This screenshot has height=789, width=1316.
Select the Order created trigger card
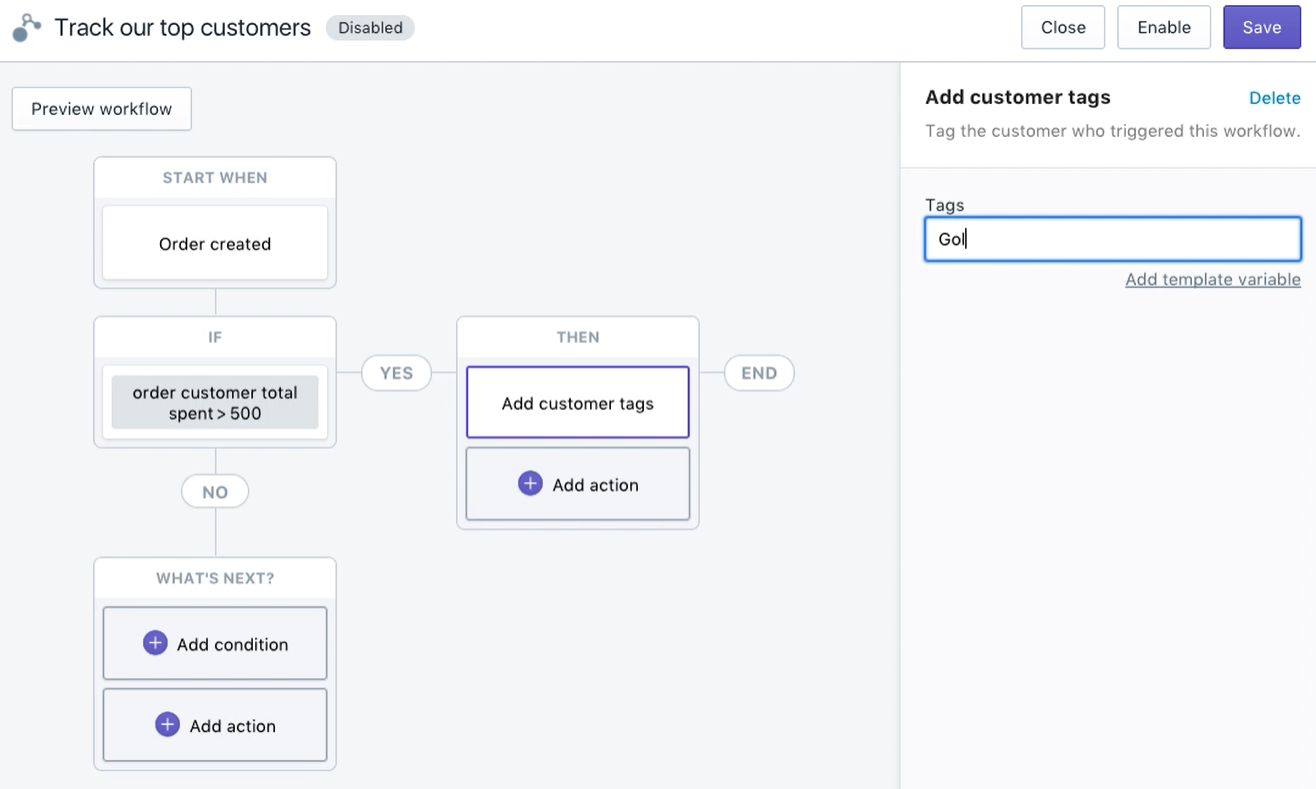click(215, 243)
